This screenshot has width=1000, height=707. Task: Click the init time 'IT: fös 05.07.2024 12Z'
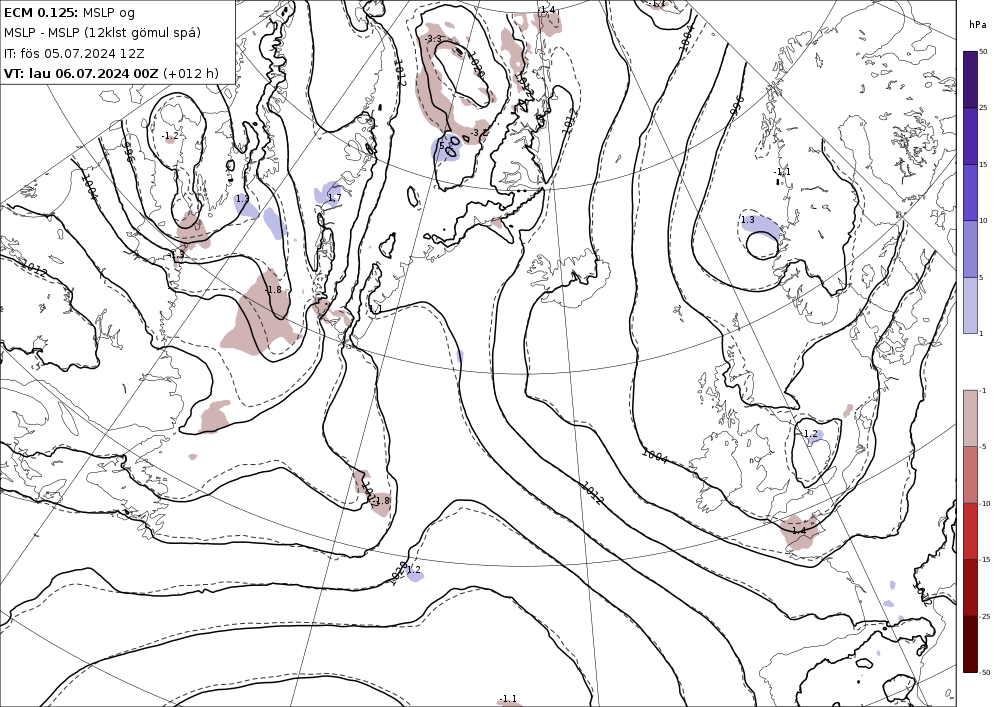[x=74, y=53]
